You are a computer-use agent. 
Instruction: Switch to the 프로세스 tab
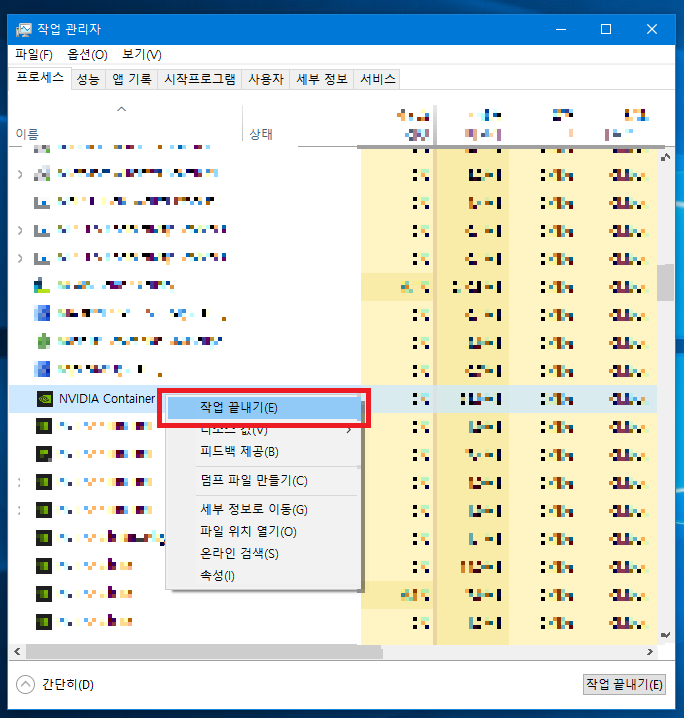40,77
